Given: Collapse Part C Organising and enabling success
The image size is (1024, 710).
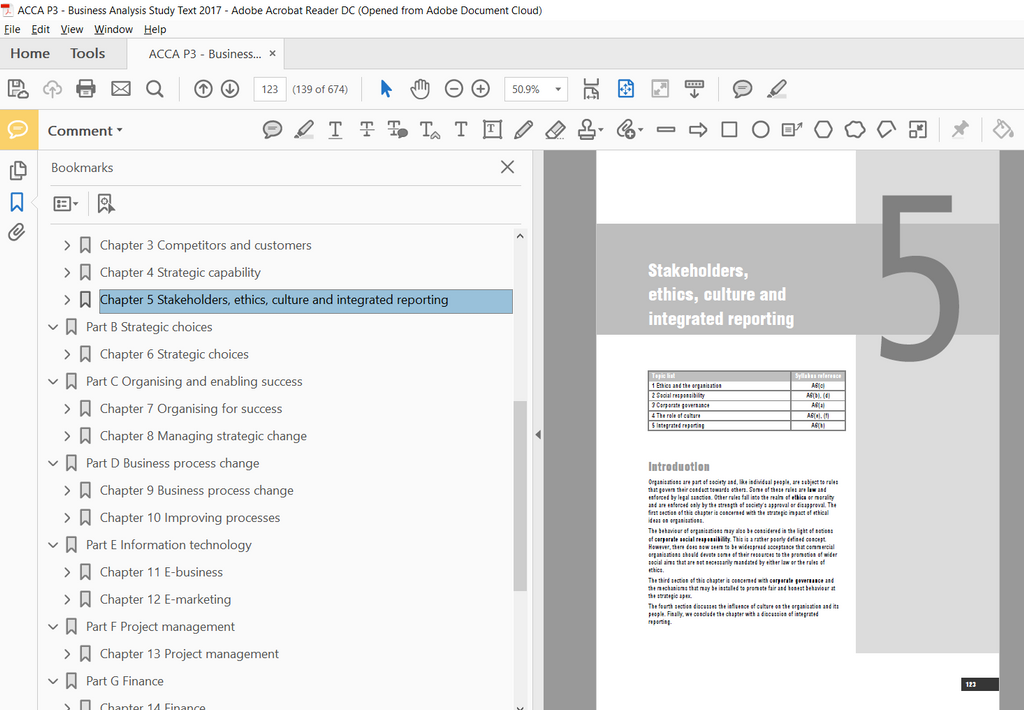Looking at the screenshot, I should pyautogui.click(x=54, y=381).
